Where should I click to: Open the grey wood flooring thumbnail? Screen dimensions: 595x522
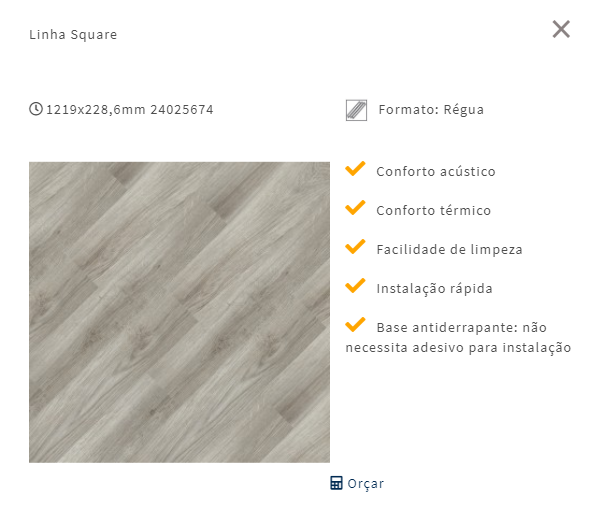click(179, 312)
